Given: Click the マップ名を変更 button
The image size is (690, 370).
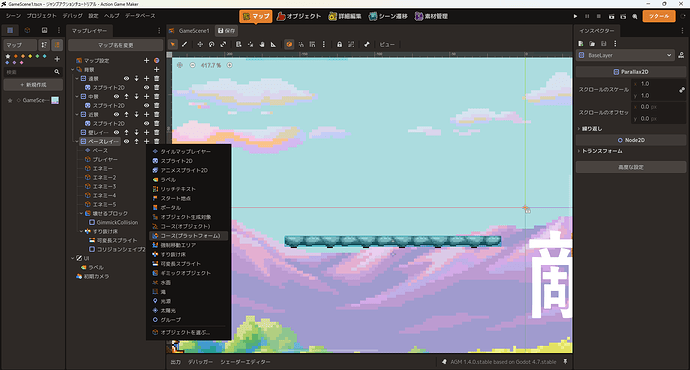Looking at the screenshot, I should (115, 45).
